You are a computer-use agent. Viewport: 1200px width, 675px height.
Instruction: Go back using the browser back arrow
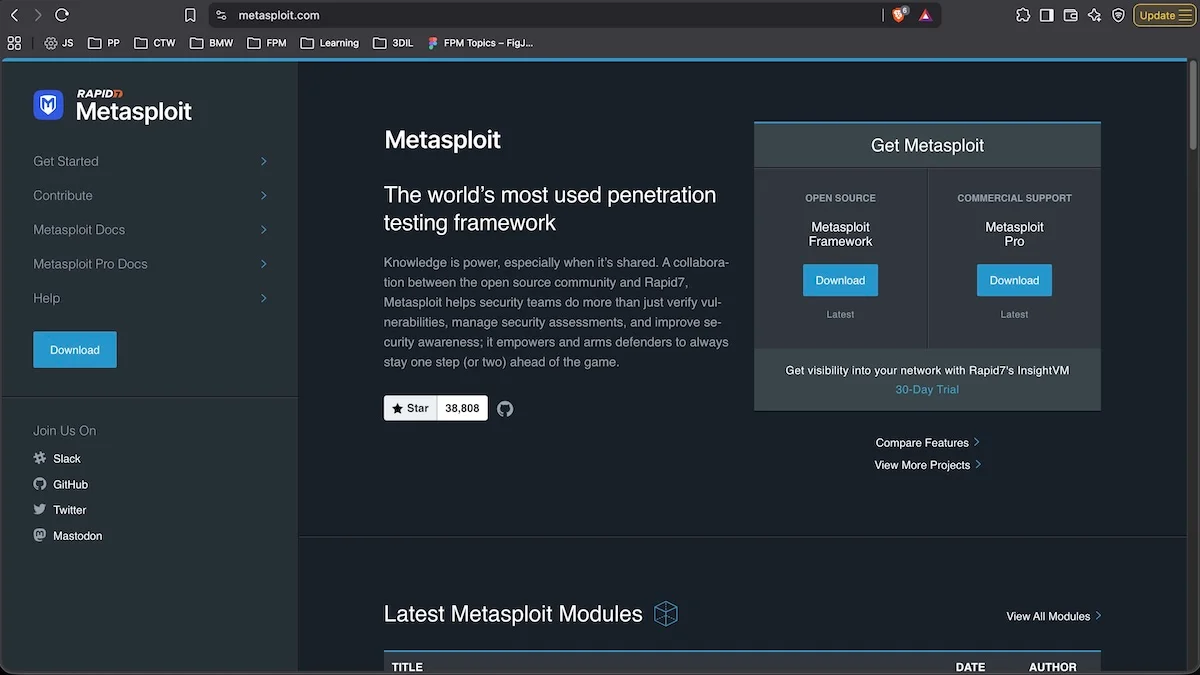[14, 15]
